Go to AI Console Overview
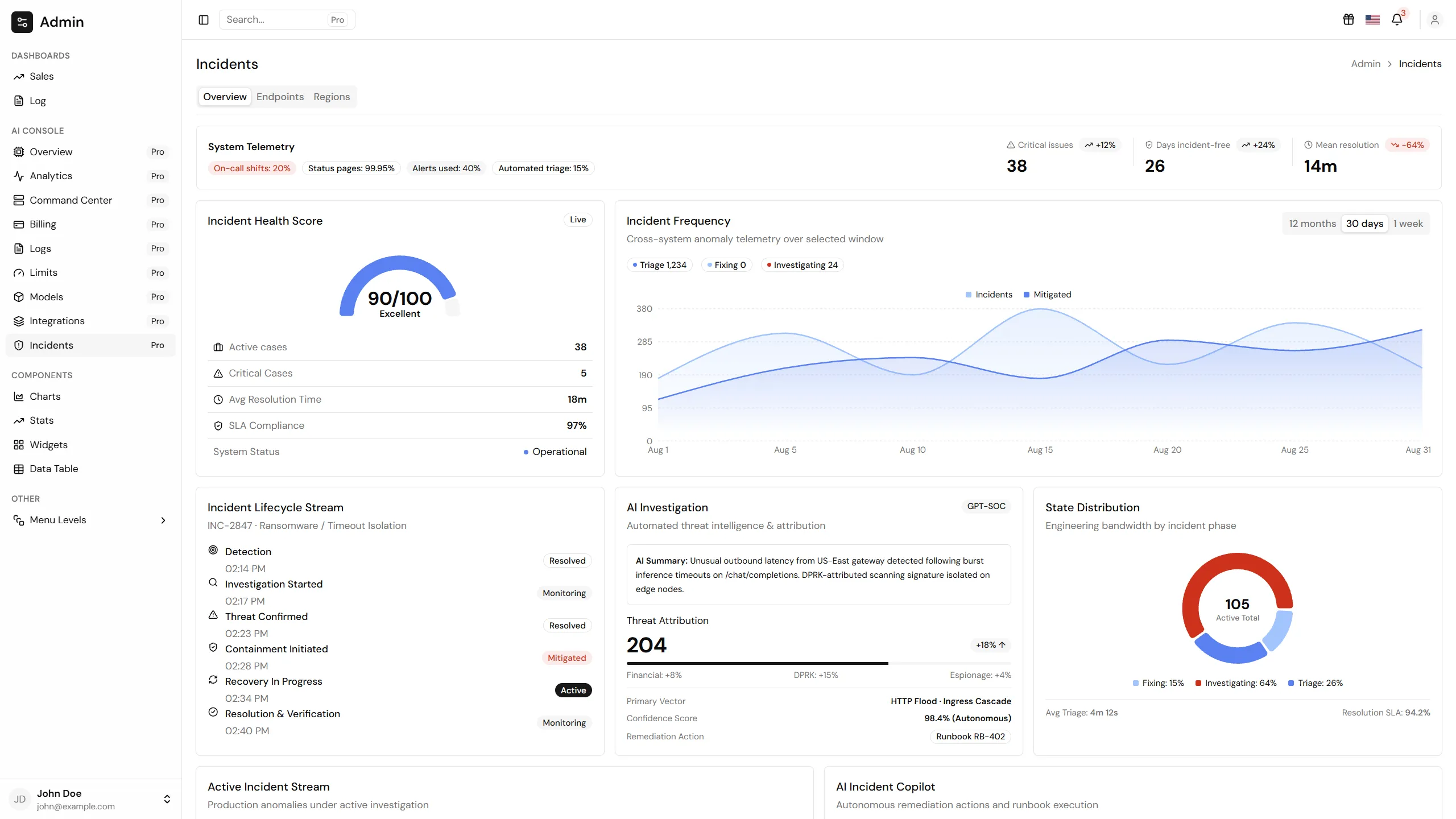 coord(90,152)
